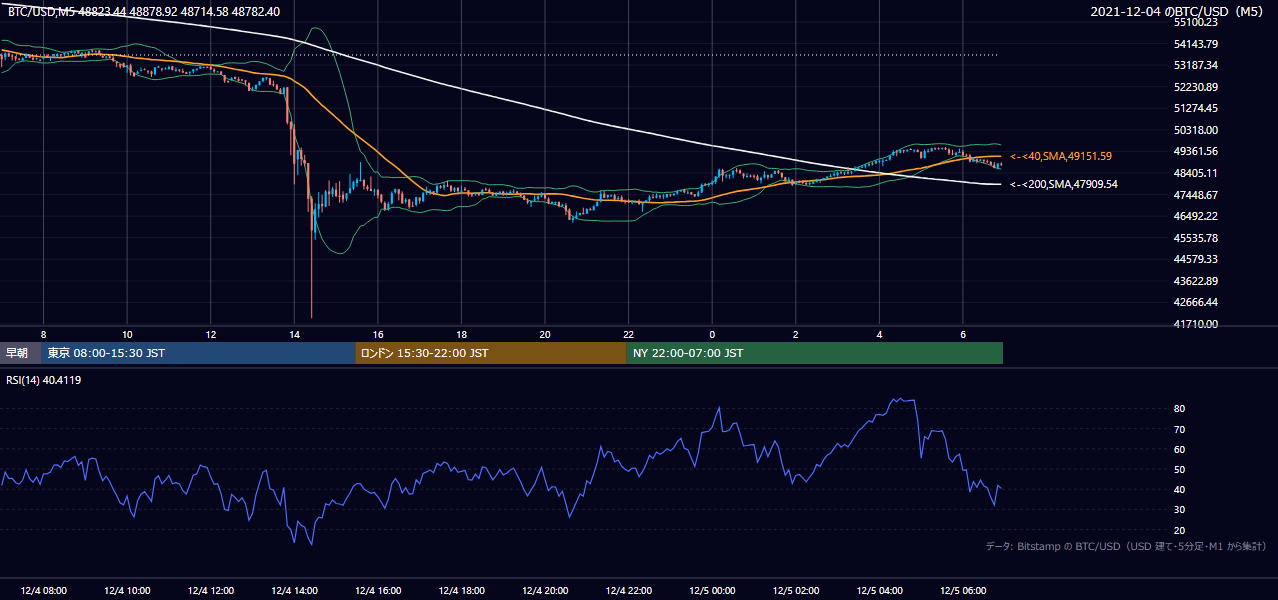Click the 12/5 02:00 date-time label

(x=796, y=591)
